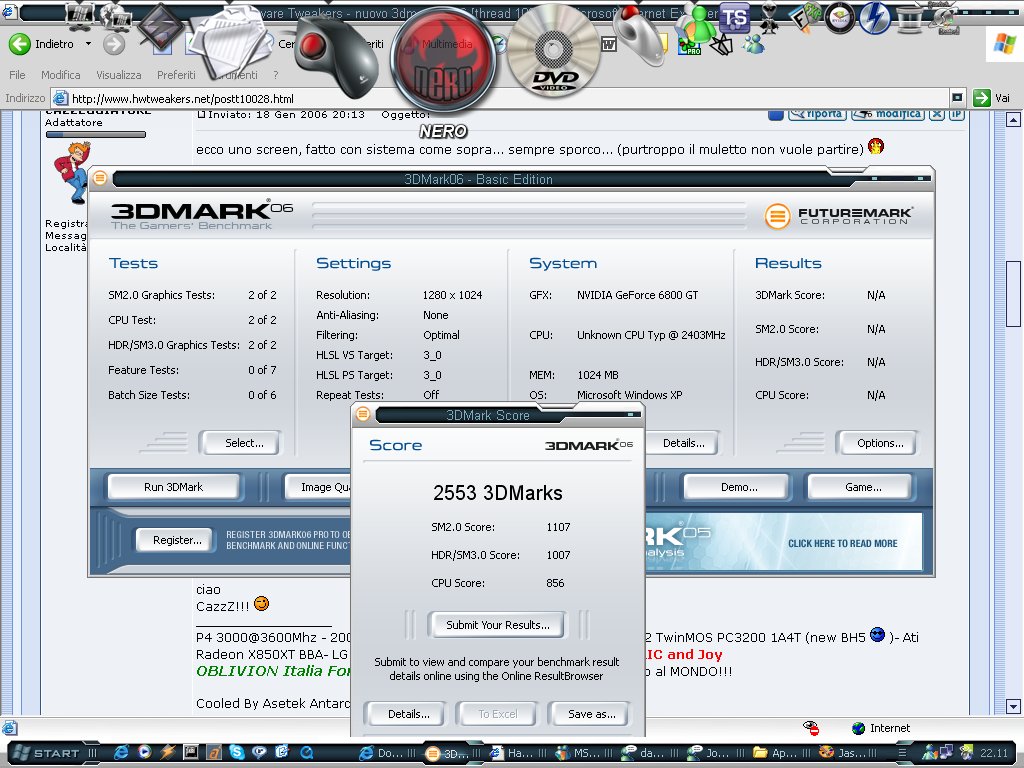Click the tray clock showing 22.11
The width and height of the screenshot is (1024, 768).
point(994,753)
